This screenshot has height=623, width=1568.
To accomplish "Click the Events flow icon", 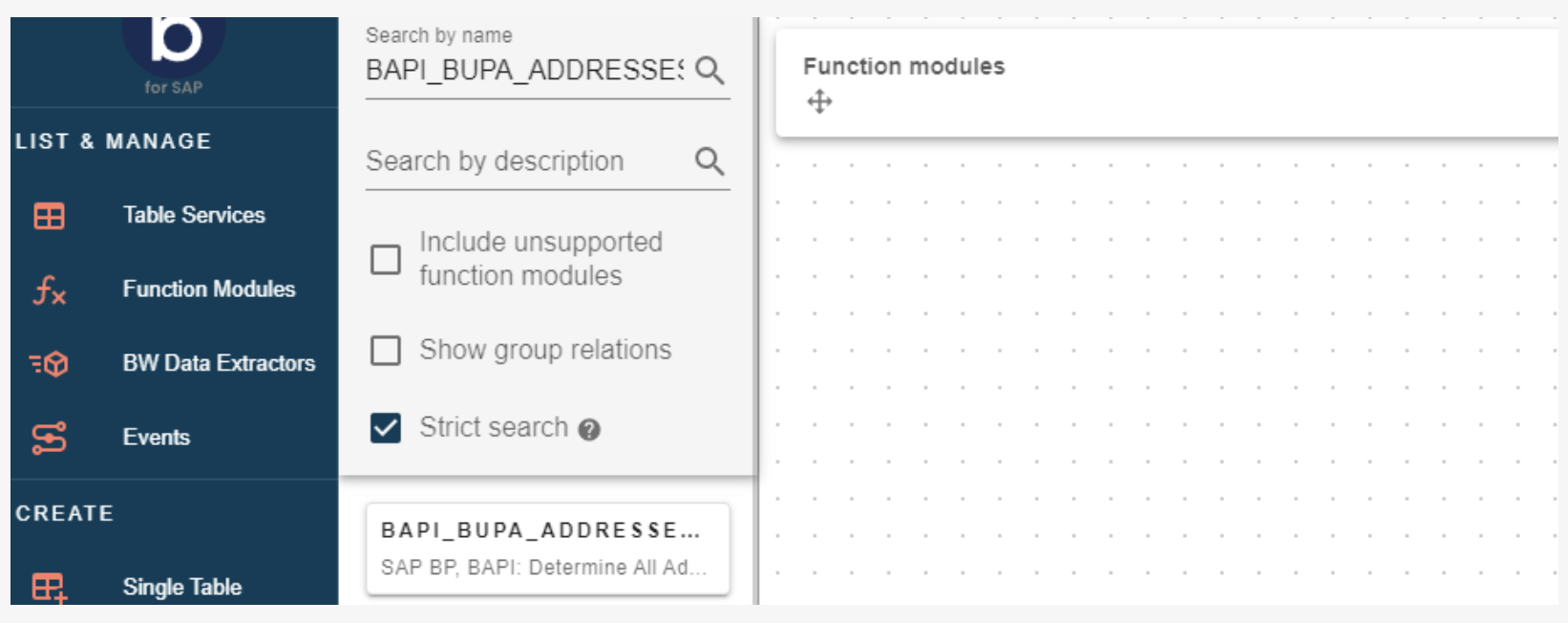I will click(49, 438).
